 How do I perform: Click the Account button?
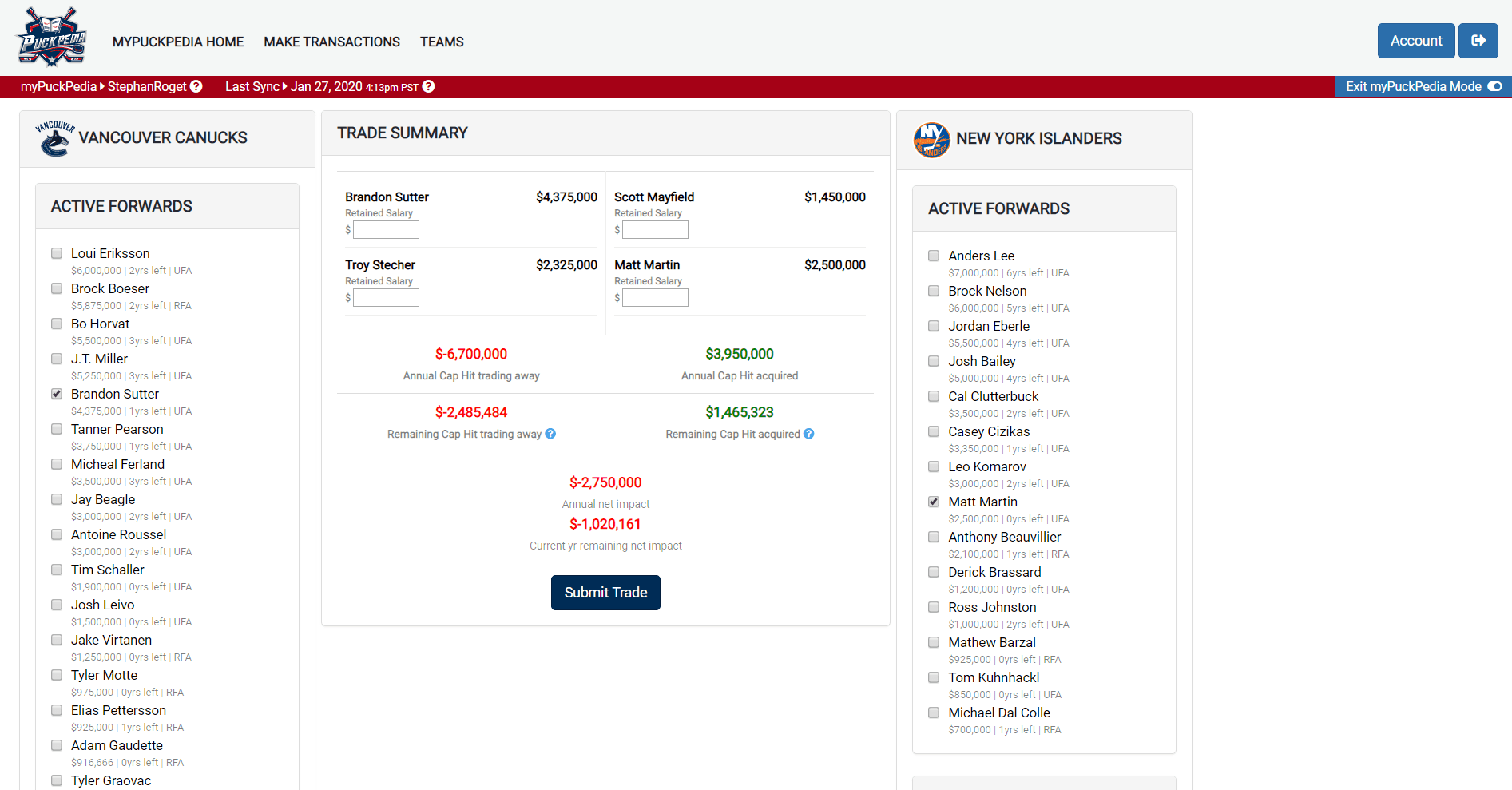point(1415,41)
